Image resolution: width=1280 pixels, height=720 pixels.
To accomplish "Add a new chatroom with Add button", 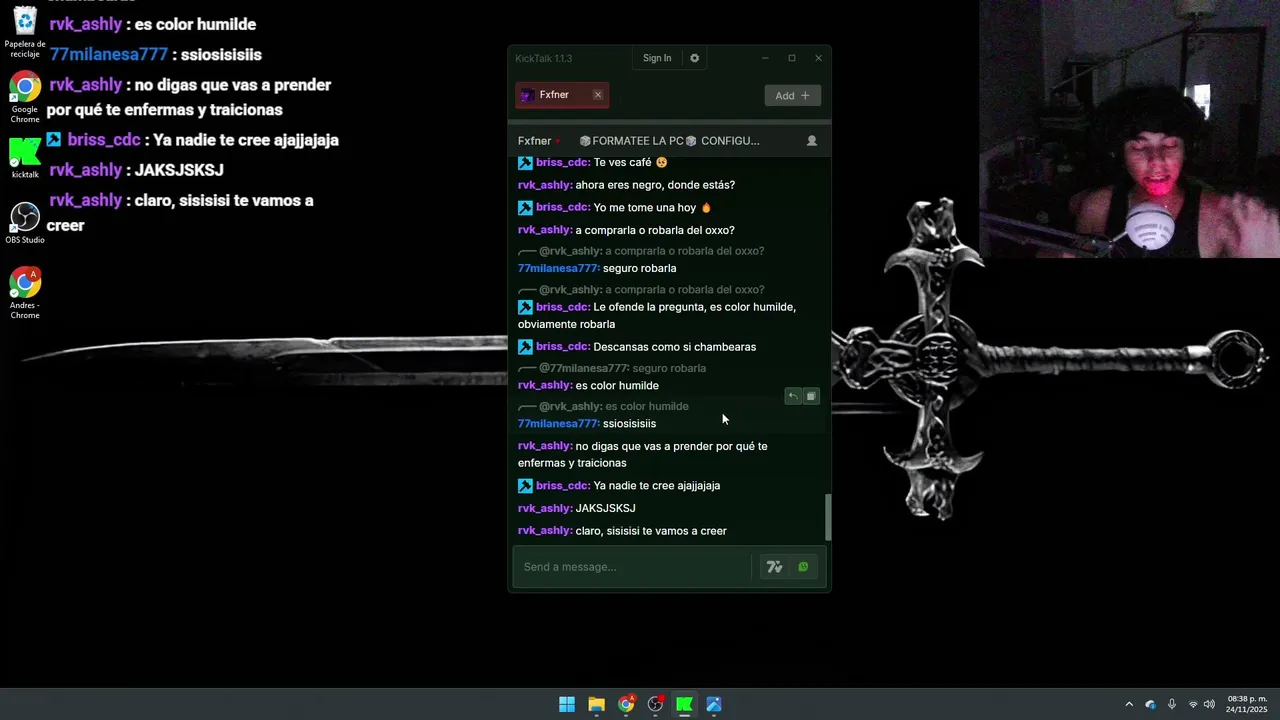I will pos(793,95).
